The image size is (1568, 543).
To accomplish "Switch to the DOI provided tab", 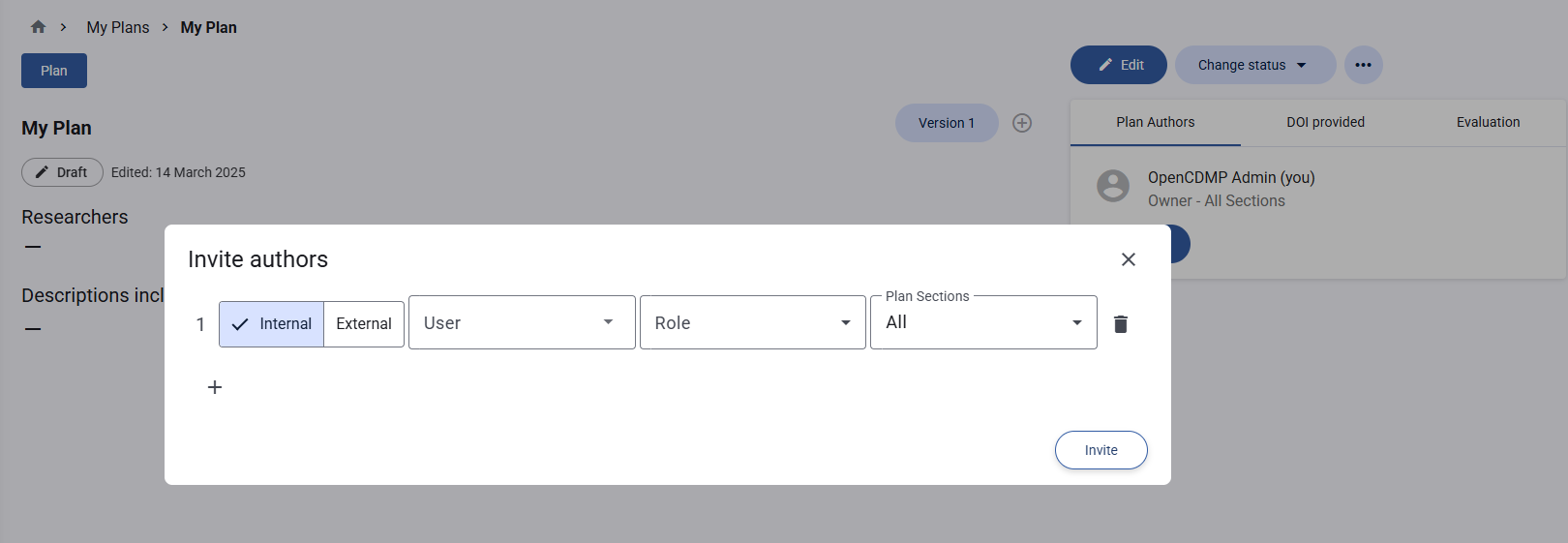I will pyautogui.click(x=1325, y=122).
